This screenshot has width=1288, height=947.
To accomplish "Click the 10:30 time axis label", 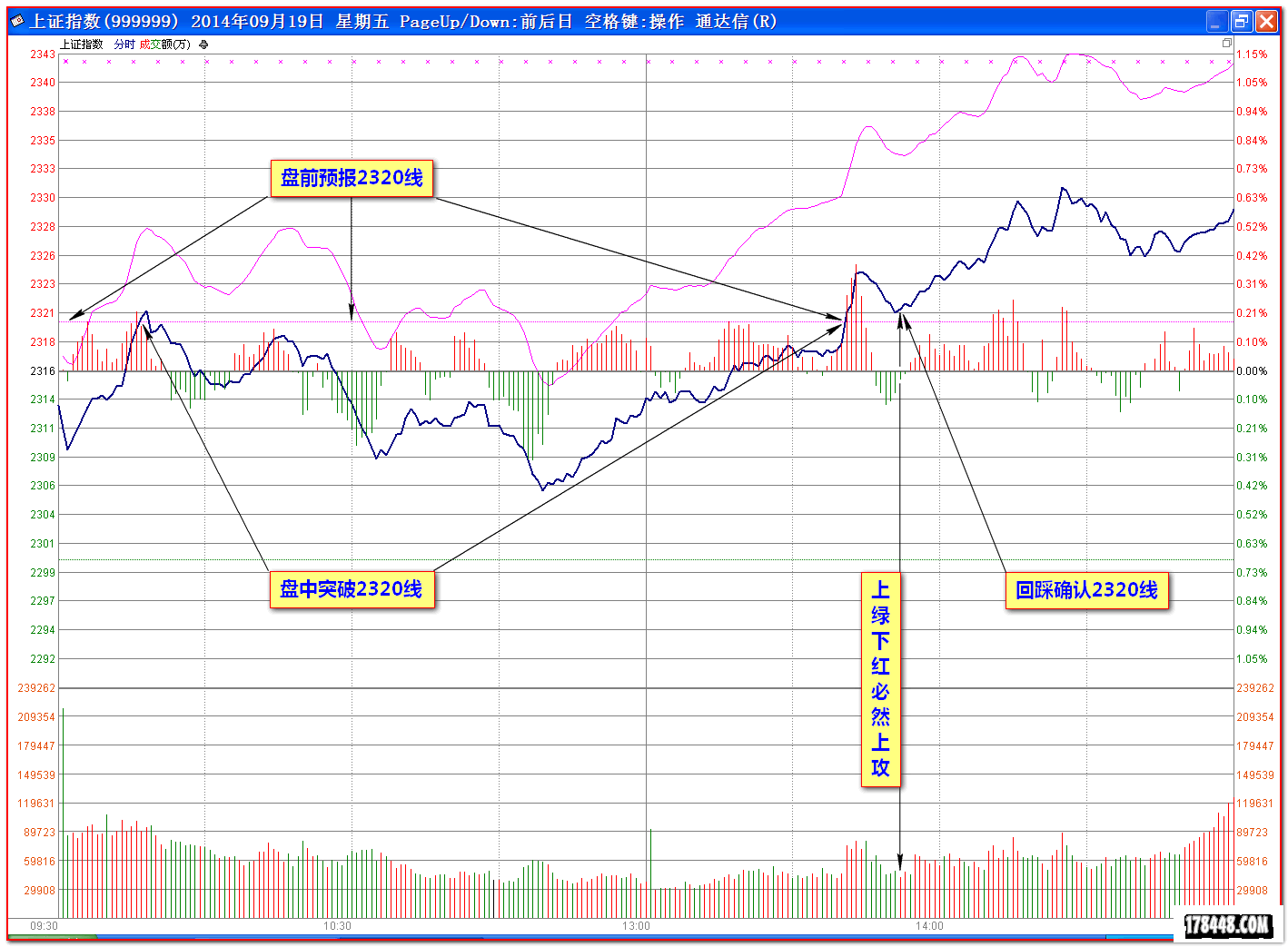I will pyautogui.click(x=337, y=926).
